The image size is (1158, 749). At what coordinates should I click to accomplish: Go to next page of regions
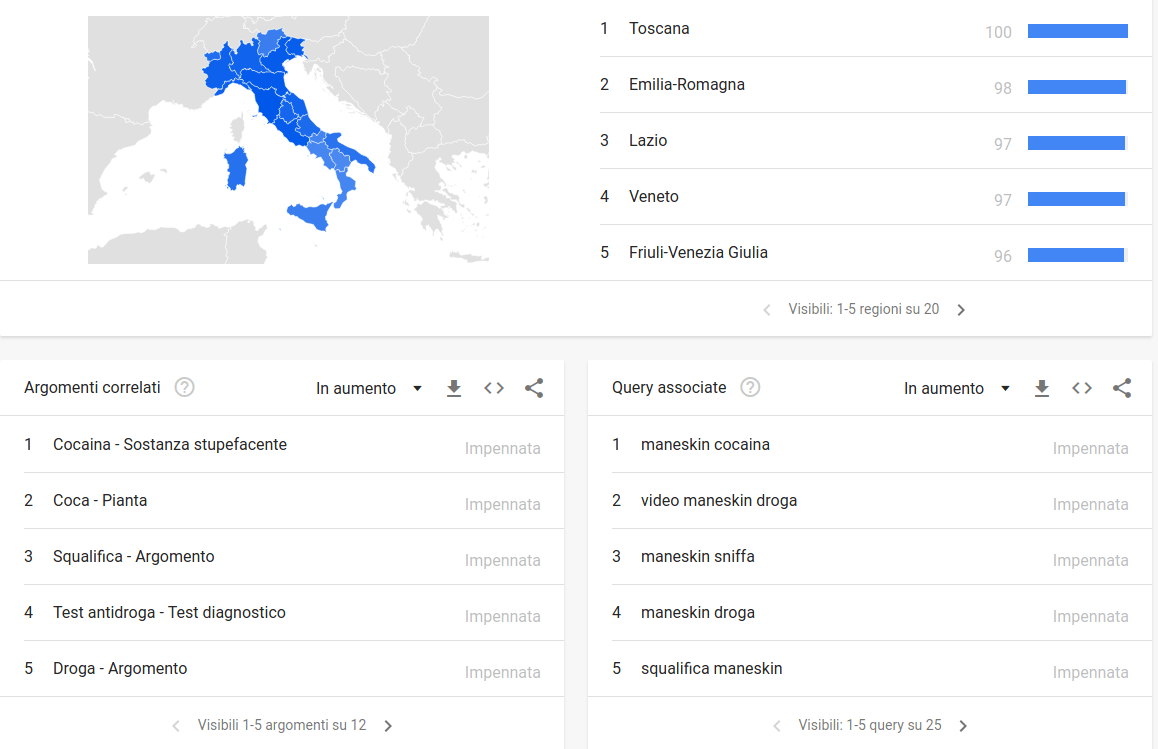[x=961, y=310]
